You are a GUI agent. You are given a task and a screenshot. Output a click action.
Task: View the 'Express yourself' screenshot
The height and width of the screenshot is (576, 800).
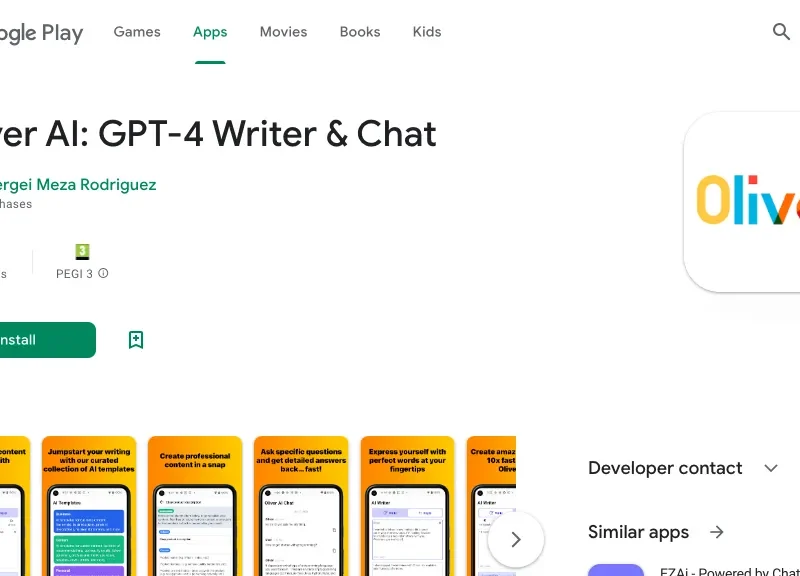point(407,506)
